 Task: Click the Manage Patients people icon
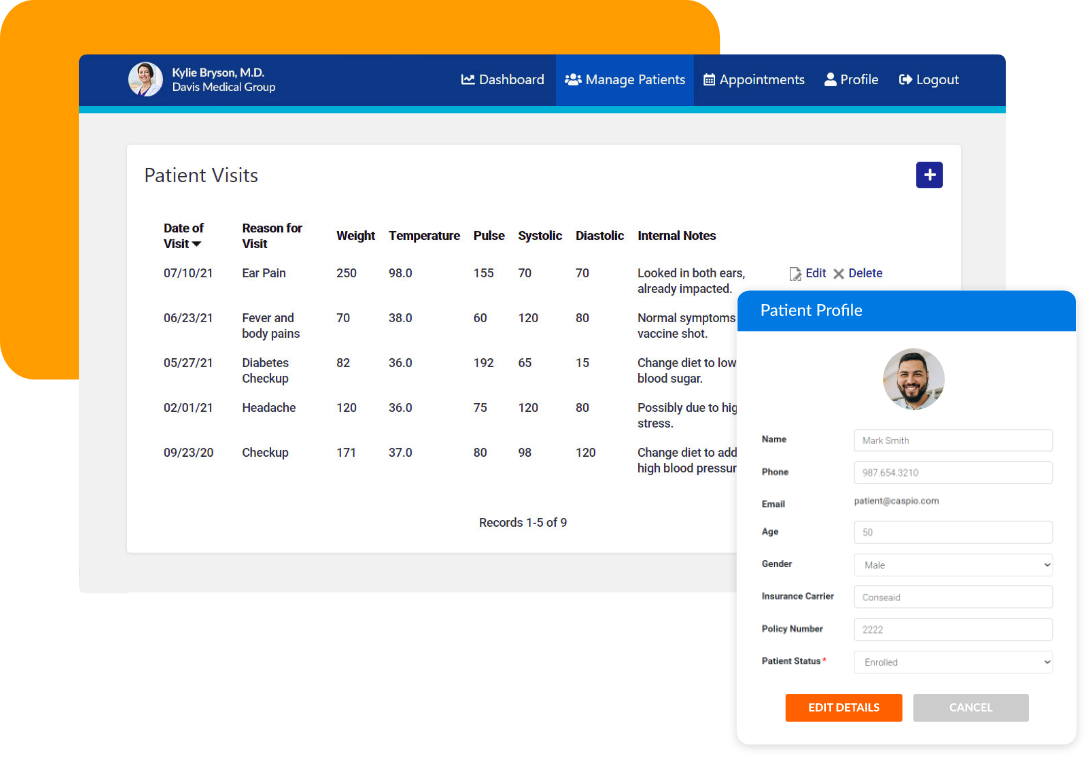coord(573,79)
